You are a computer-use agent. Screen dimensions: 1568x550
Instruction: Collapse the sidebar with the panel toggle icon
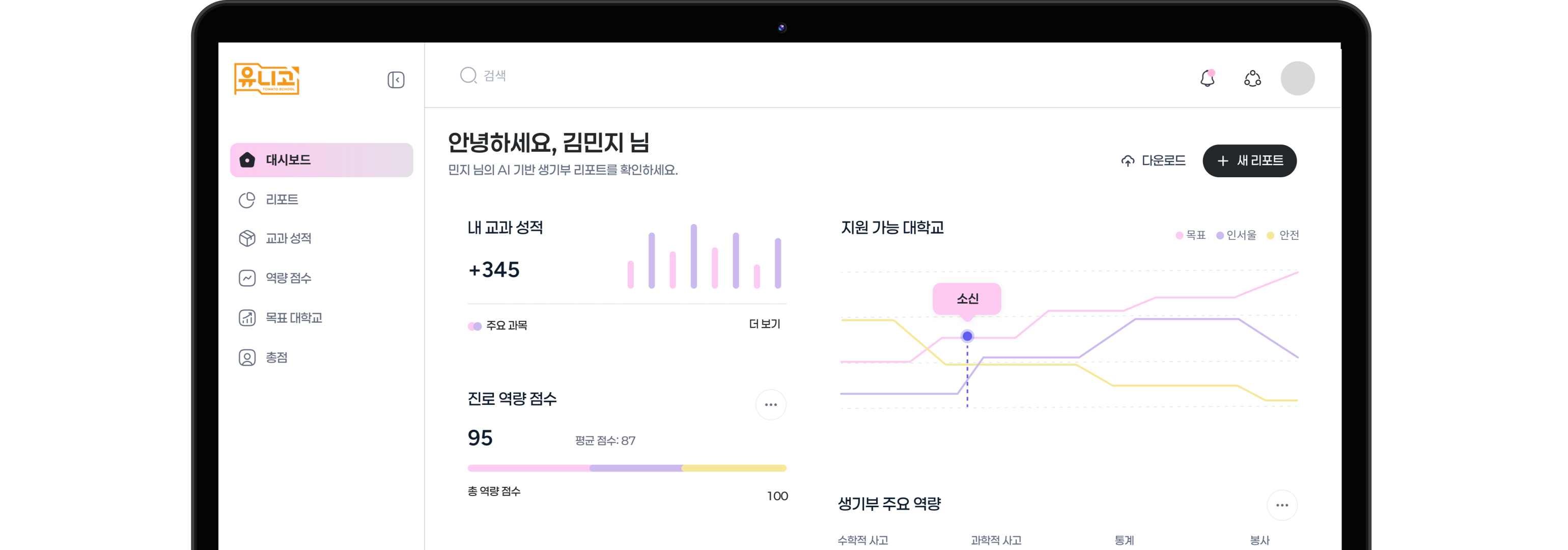click(396, 80)
